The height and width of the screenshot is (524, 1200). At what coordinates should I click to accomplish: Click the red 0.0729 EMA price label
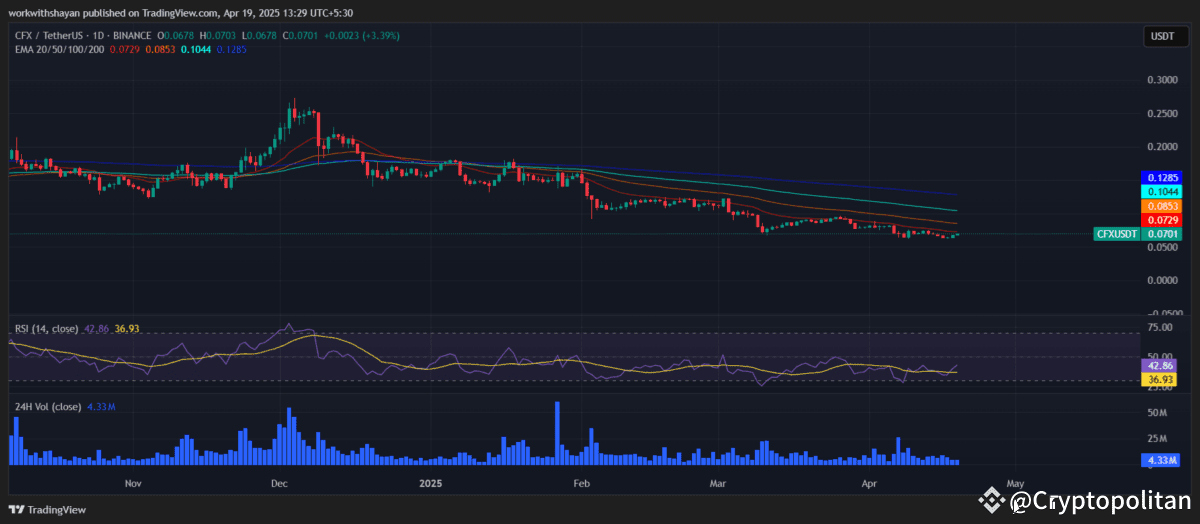click(1163, 219)
